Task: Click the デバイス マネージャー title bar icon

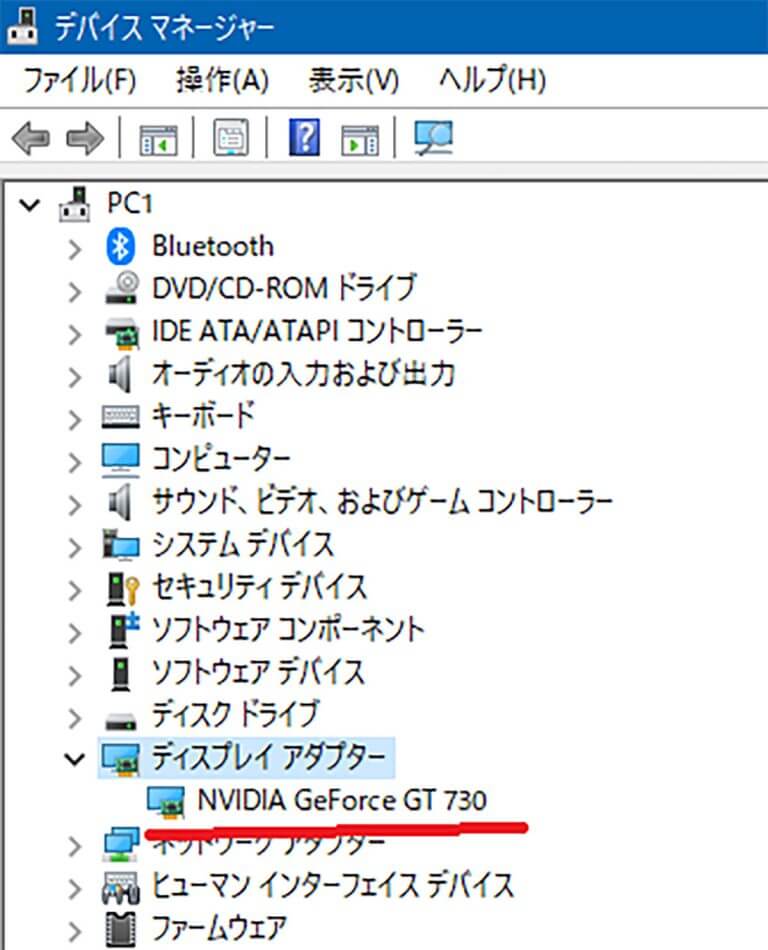Action: coord(22,25)
